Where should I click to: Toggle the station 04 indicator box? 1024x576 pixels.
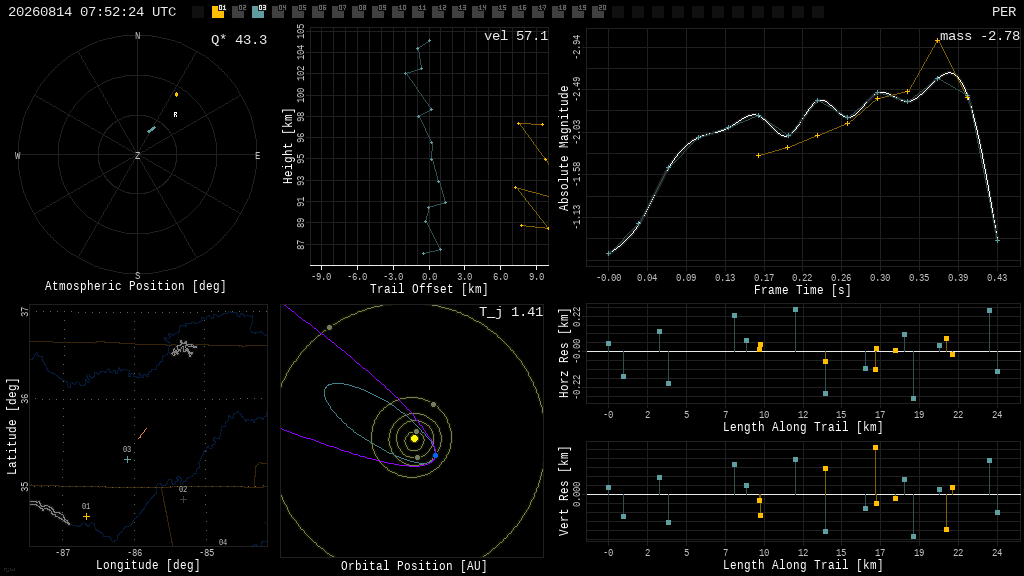278,11
